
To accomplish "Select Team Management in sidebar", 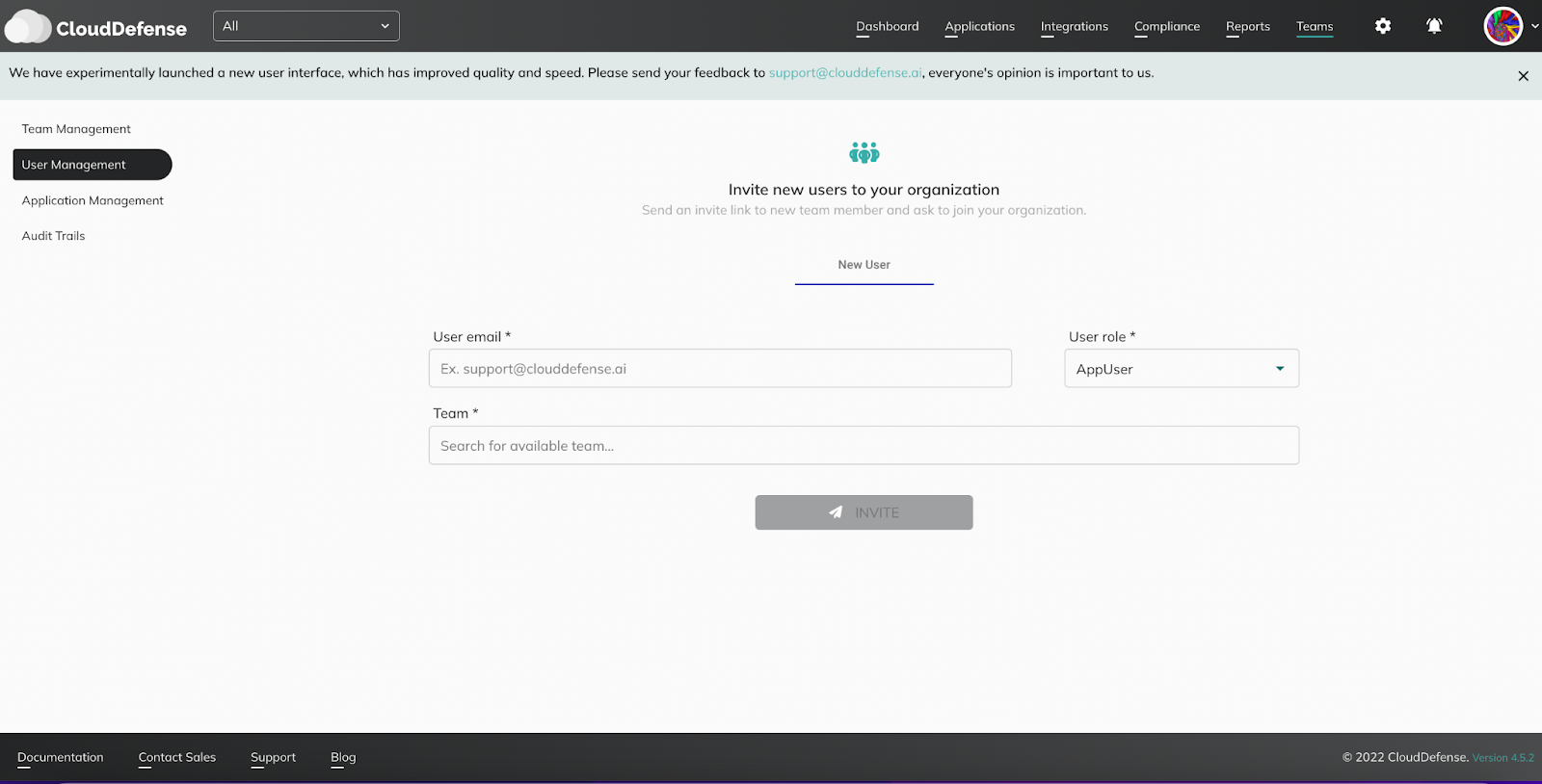I will click(76, 129).
